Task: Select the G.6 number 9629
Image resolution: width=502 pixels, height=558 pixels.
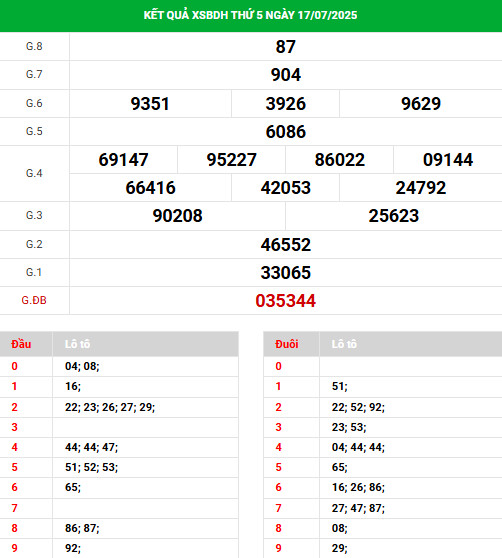Action: coord(421,104)
